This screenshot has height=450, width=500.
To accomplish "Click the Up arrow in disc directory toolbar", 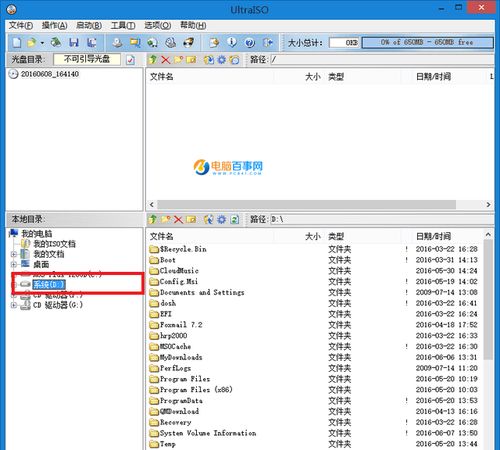I will tap(153, 60).
